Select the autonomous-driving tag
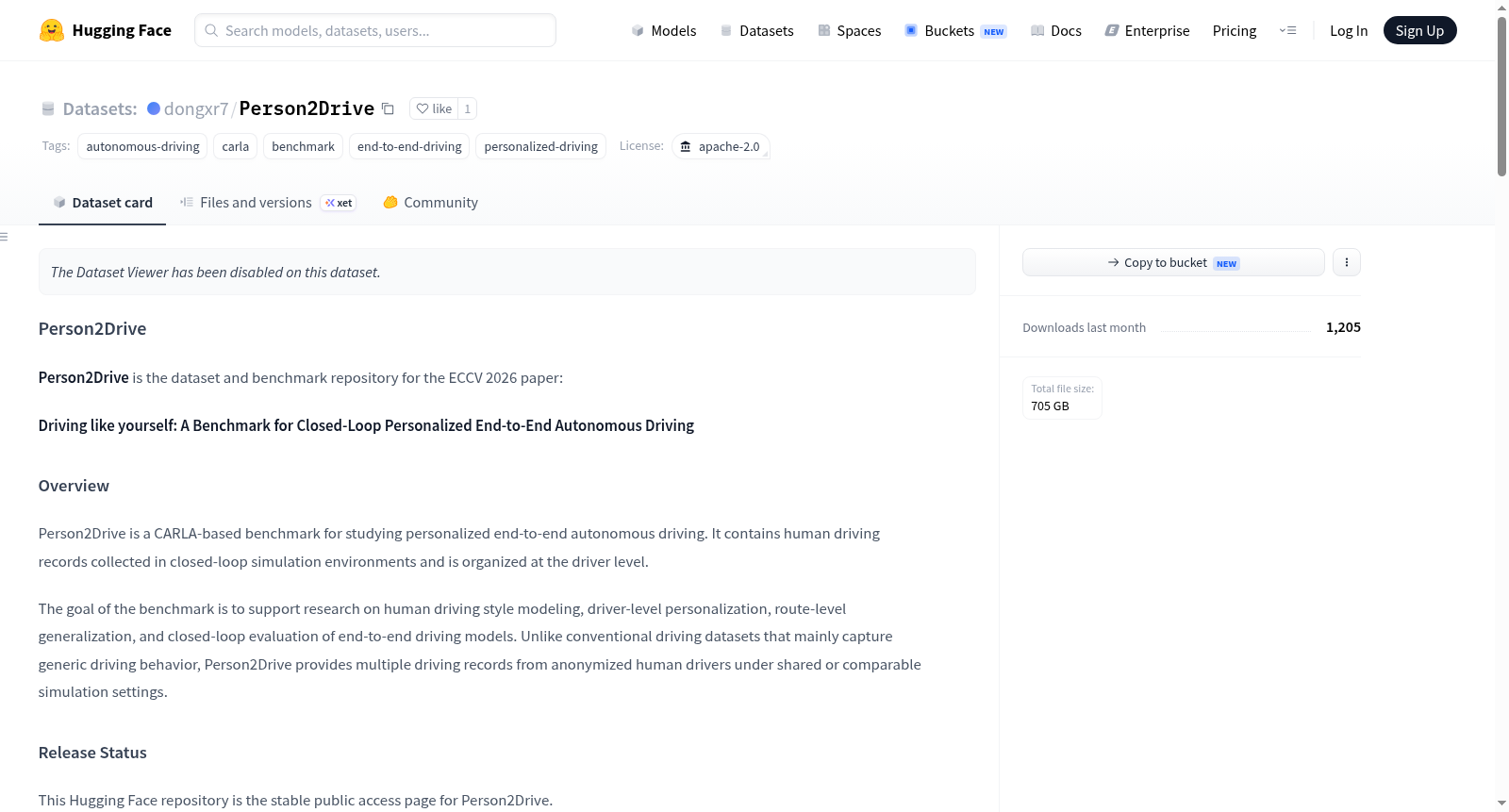Viewport: 1509px width, 812px height. (142, 146)
